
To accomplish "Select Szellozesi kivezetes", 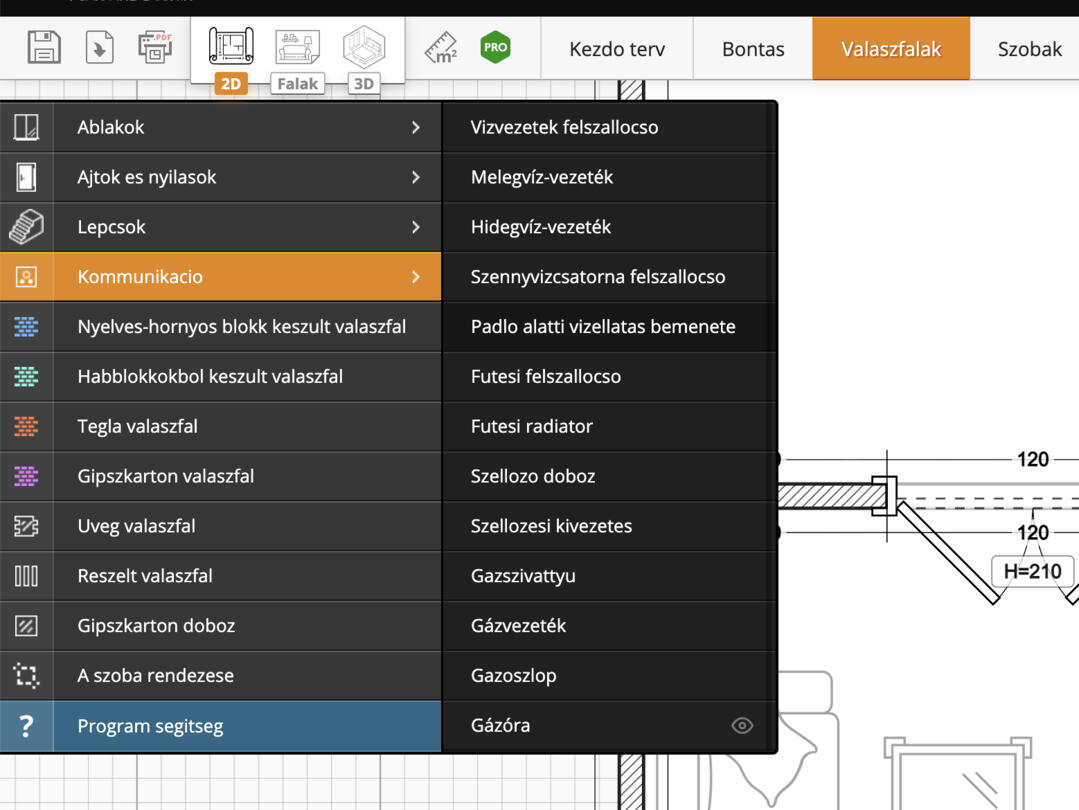I will pos(610,526).
